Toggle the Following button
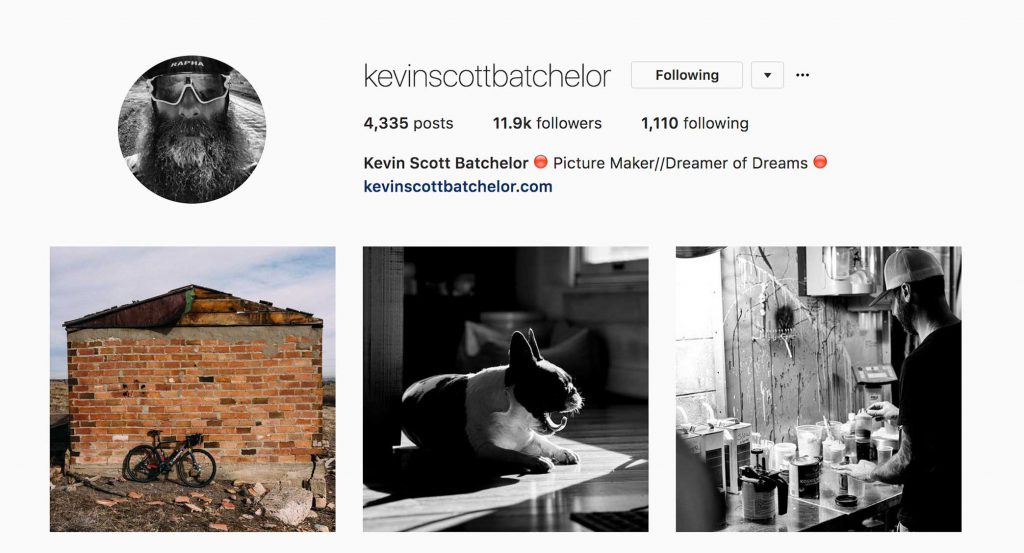Image resolution: width=1024 pixels, height=553 pixels. [x=687, y=75]
